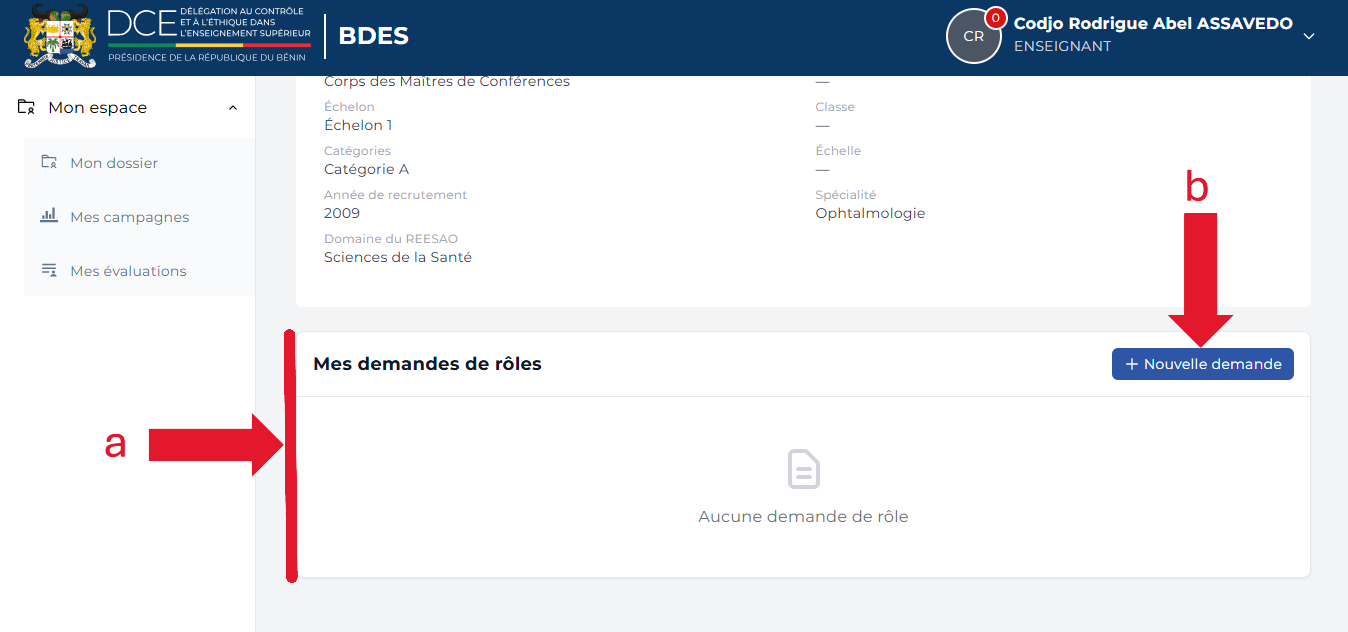Click the Sciences de la Santé value
Viewport: 1348px width, 632px height.
pyautogui.click(x=398, y=257)
